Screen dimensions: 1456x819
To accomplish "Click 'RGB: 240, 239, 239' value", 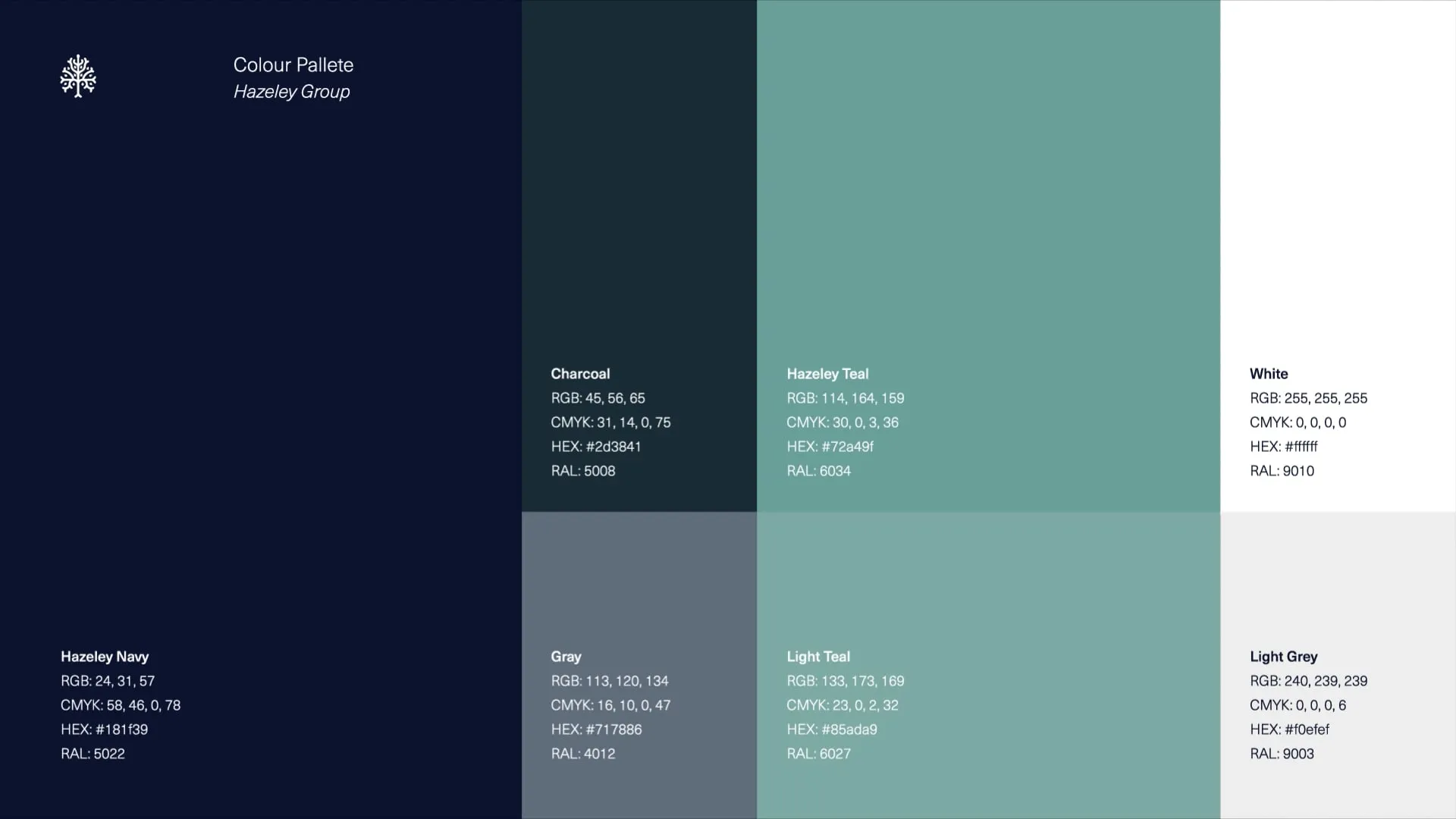I will coord(1309,681).
